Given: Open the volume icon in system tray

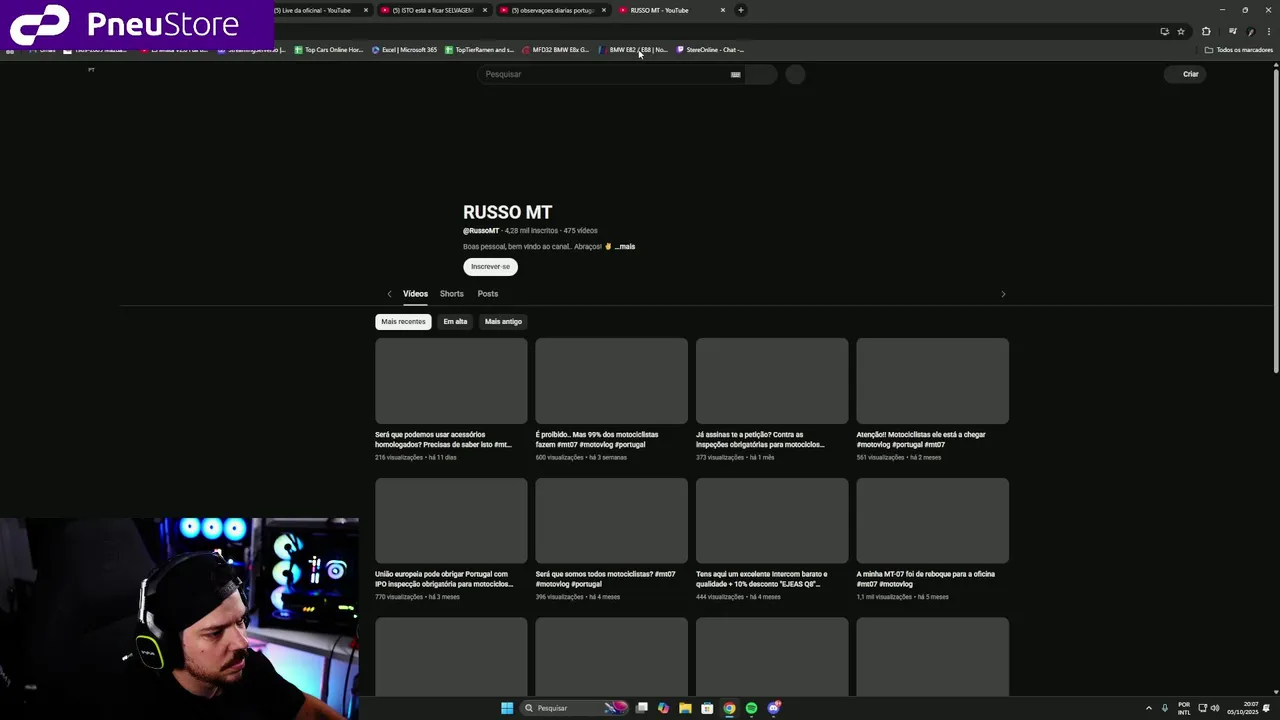Looking at the screenshot, I should [x=1215, y=708].
